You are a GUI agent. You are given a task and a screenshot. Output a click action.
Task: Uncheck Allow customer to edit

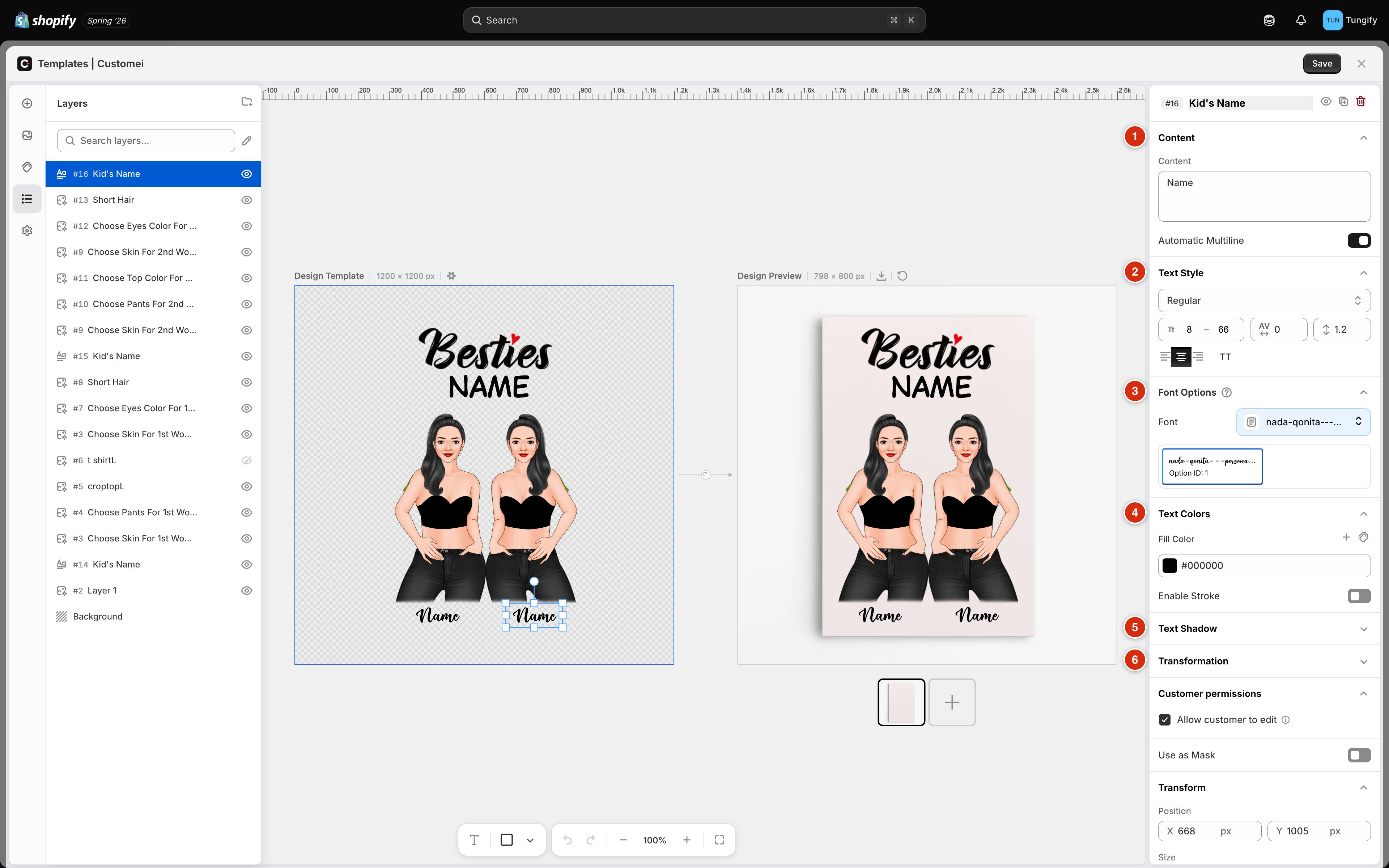1165,720
